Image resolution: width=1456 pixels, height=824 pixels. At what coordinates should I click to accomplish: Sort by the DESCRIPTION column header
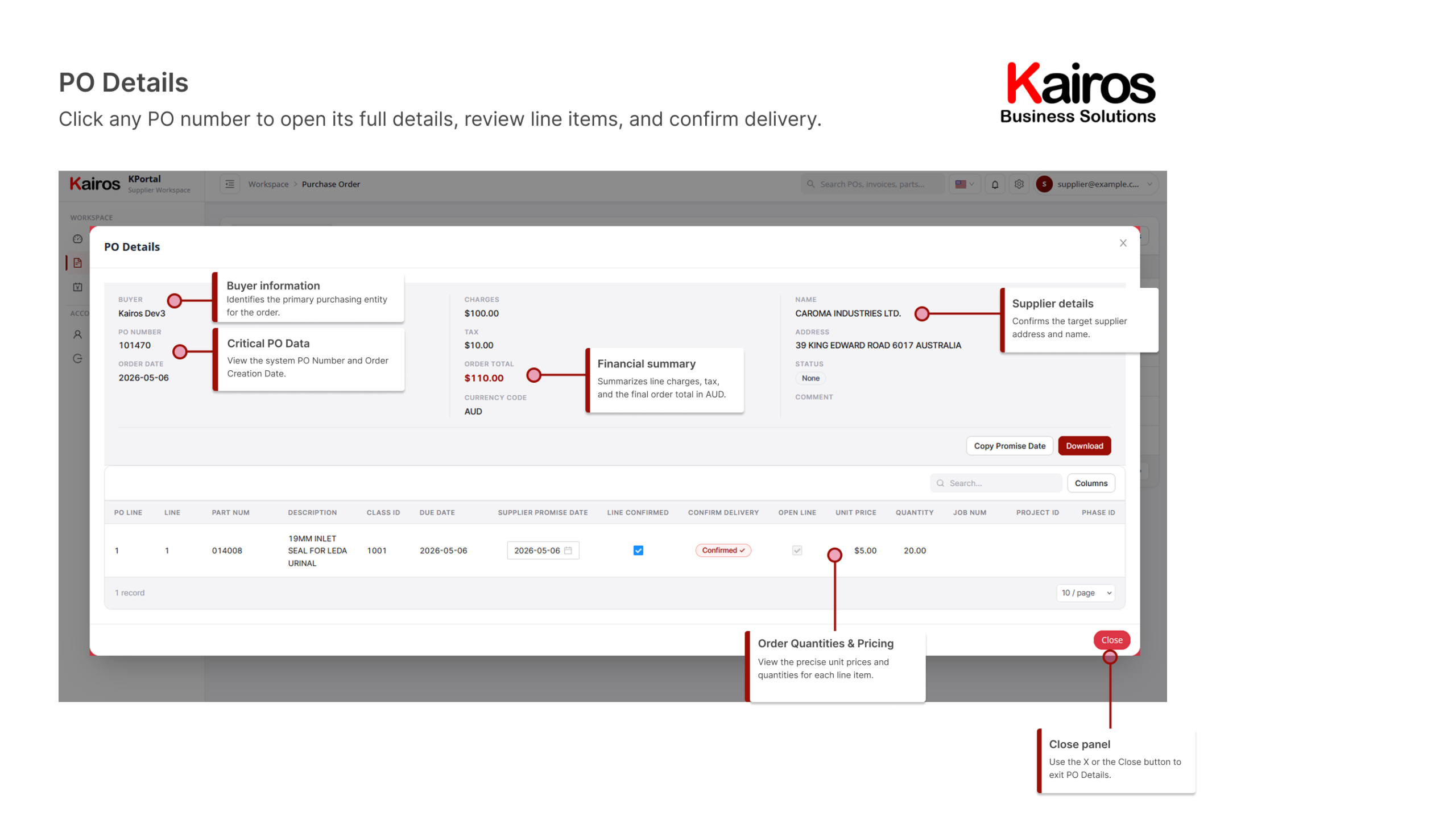(312, 513)
